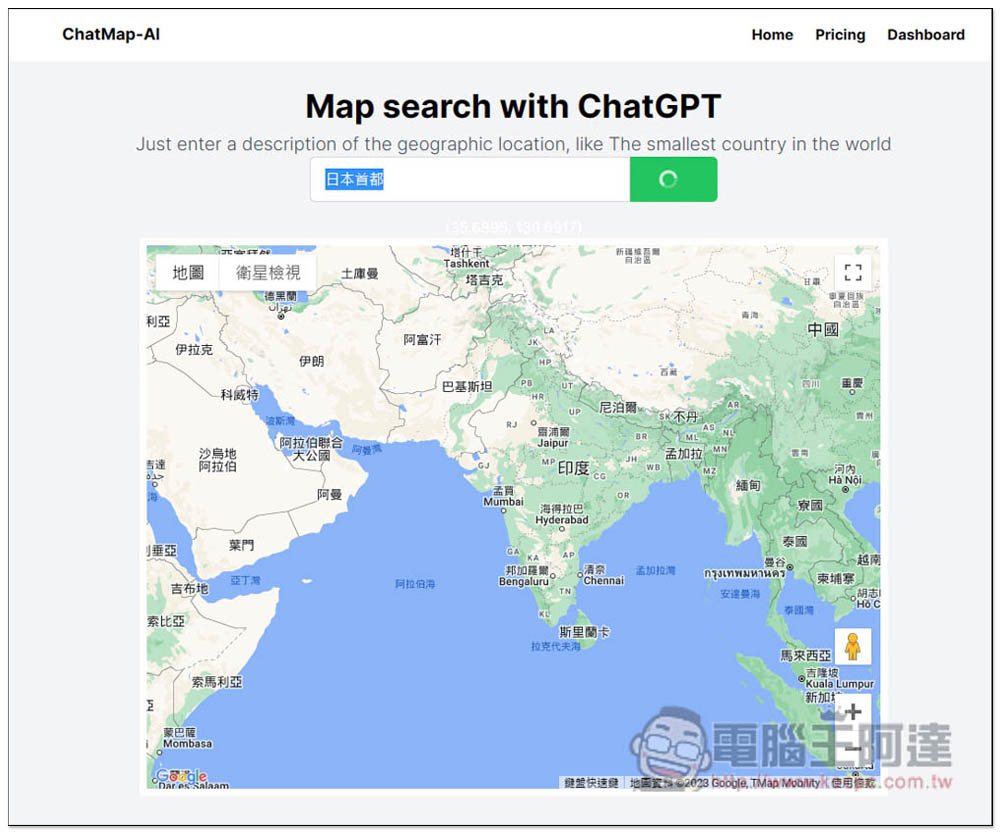Click the 阿曼 label on the map
The width and height of the screenshot is (1000, 835).
330,495
